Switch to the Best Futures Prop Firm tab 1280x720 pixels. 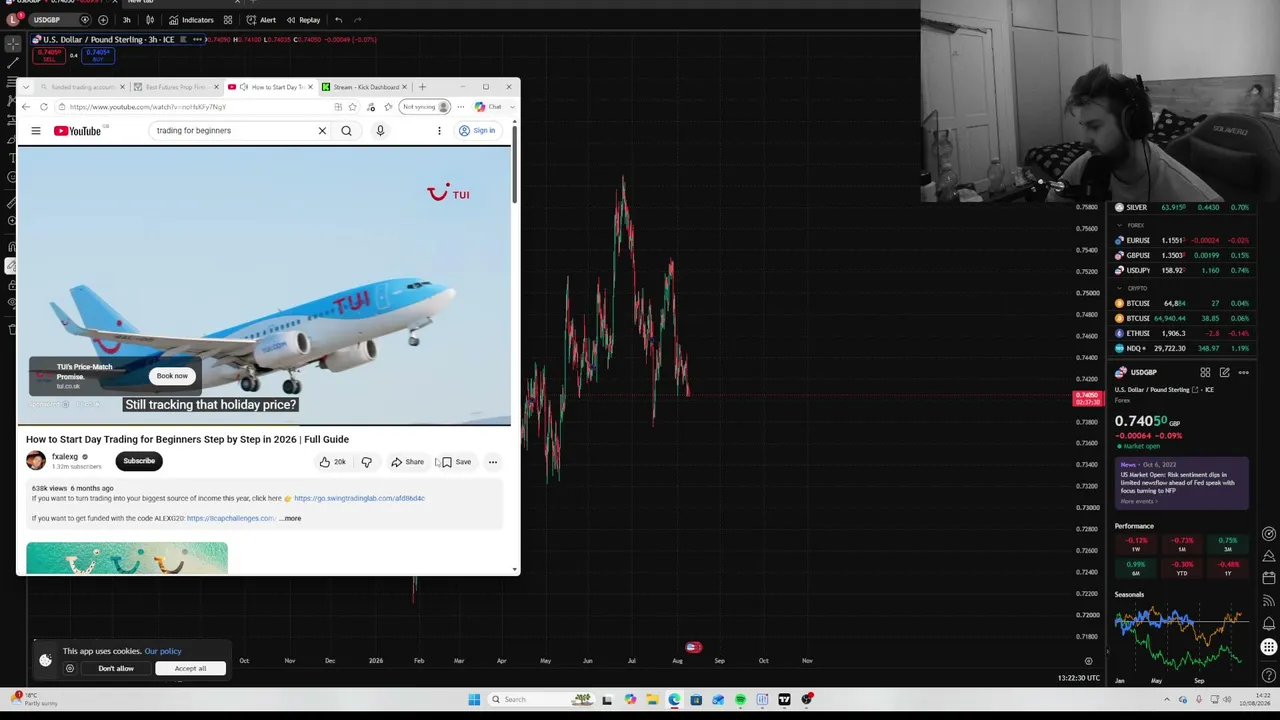point(174,87)
